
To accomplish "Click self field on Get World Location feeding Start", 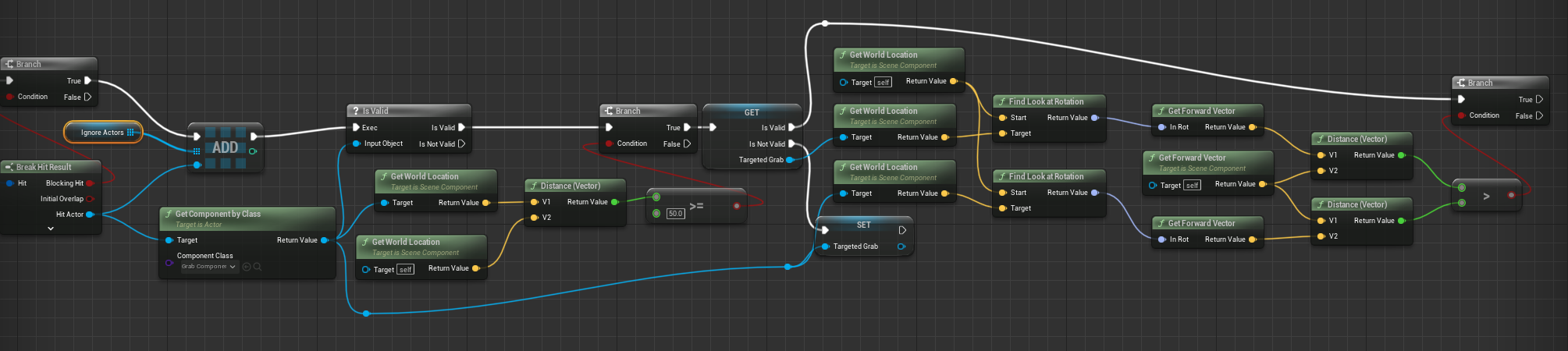I will coord(883,82).
